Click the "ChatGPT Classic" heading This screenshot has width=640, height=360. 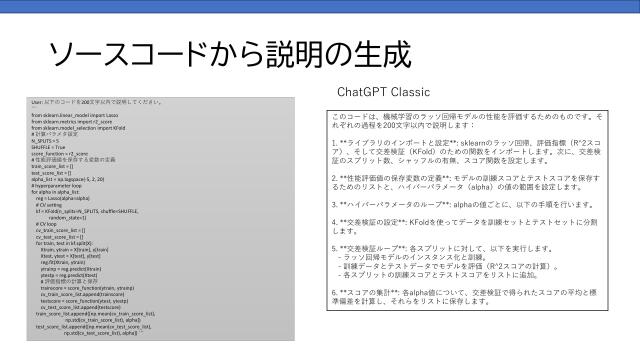[x=383, y=92]
